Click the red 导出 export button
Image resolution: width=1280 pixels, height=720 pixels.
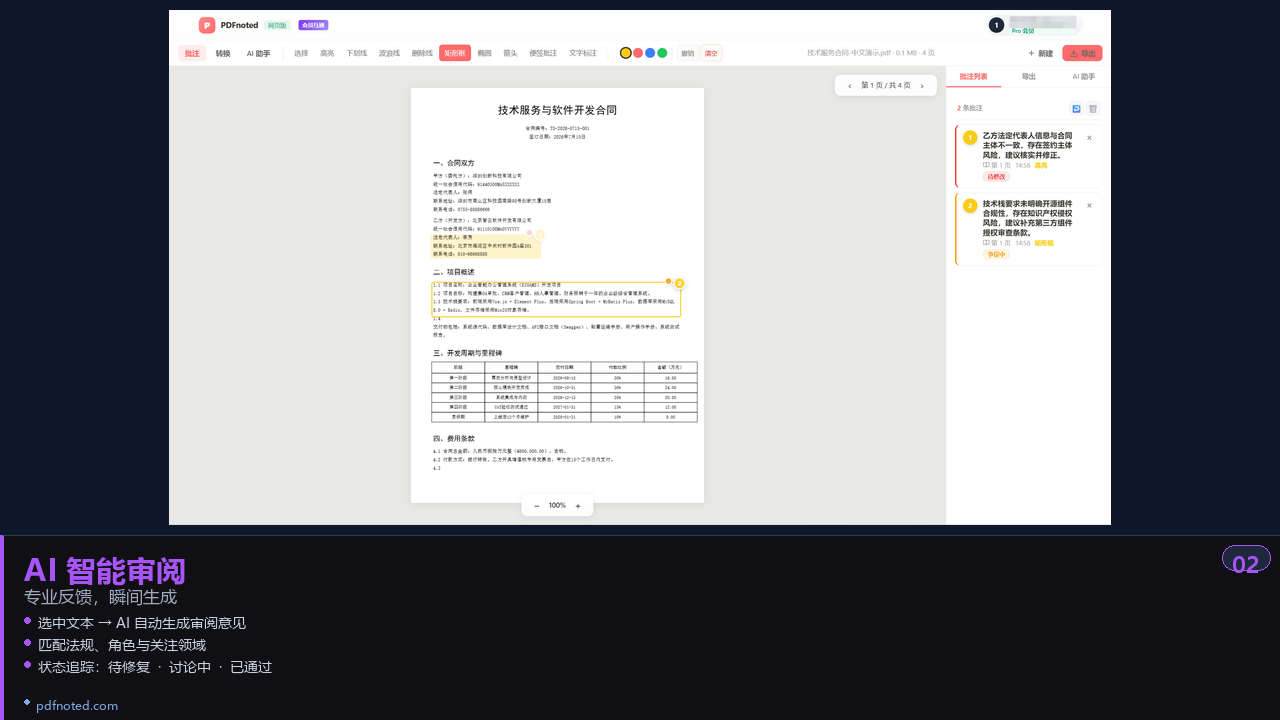pyautogui.click(x=1082, y=53)
